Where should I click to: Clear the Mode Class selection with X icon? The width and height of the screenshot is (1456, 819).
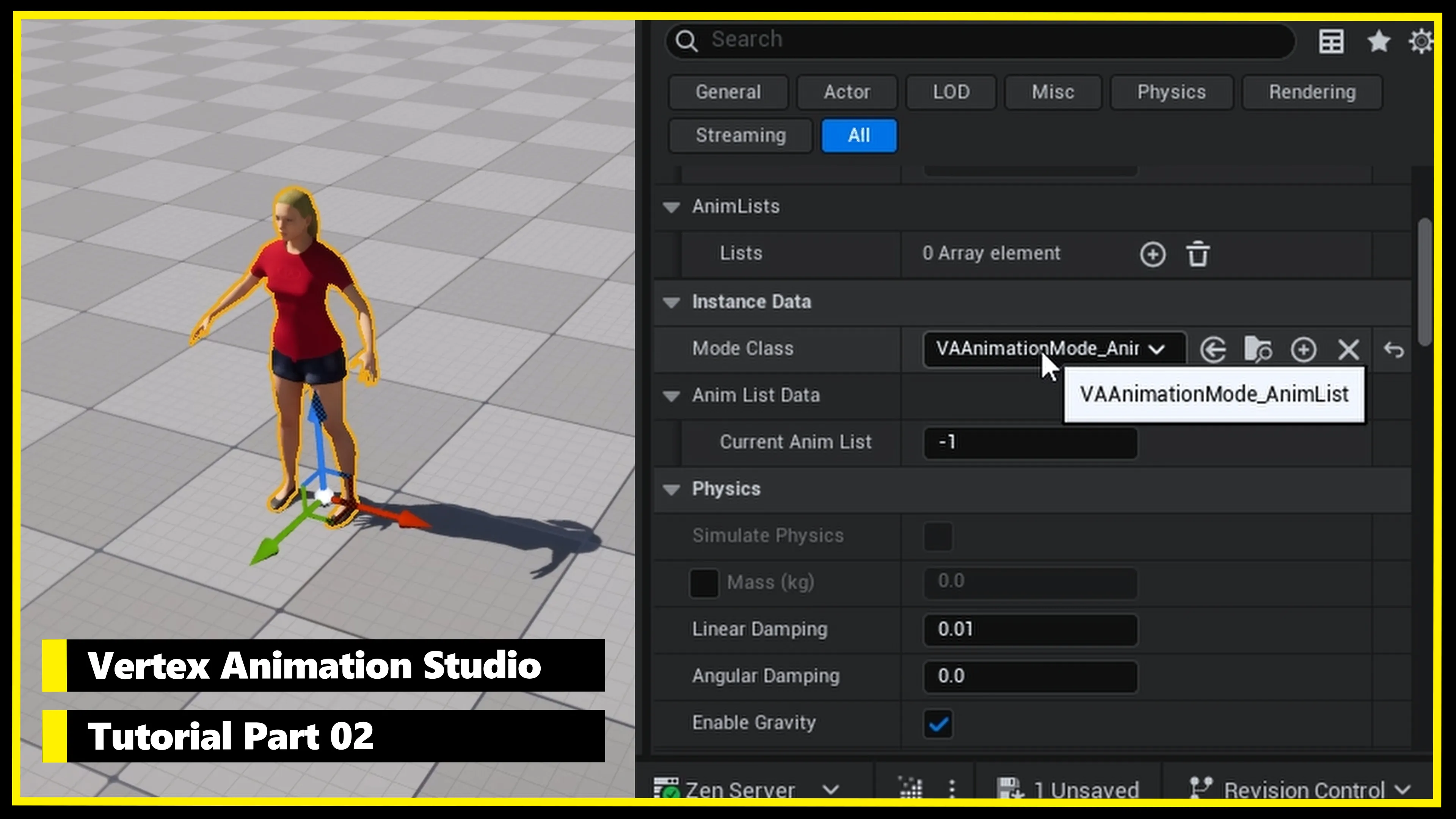click(1349, 349)
